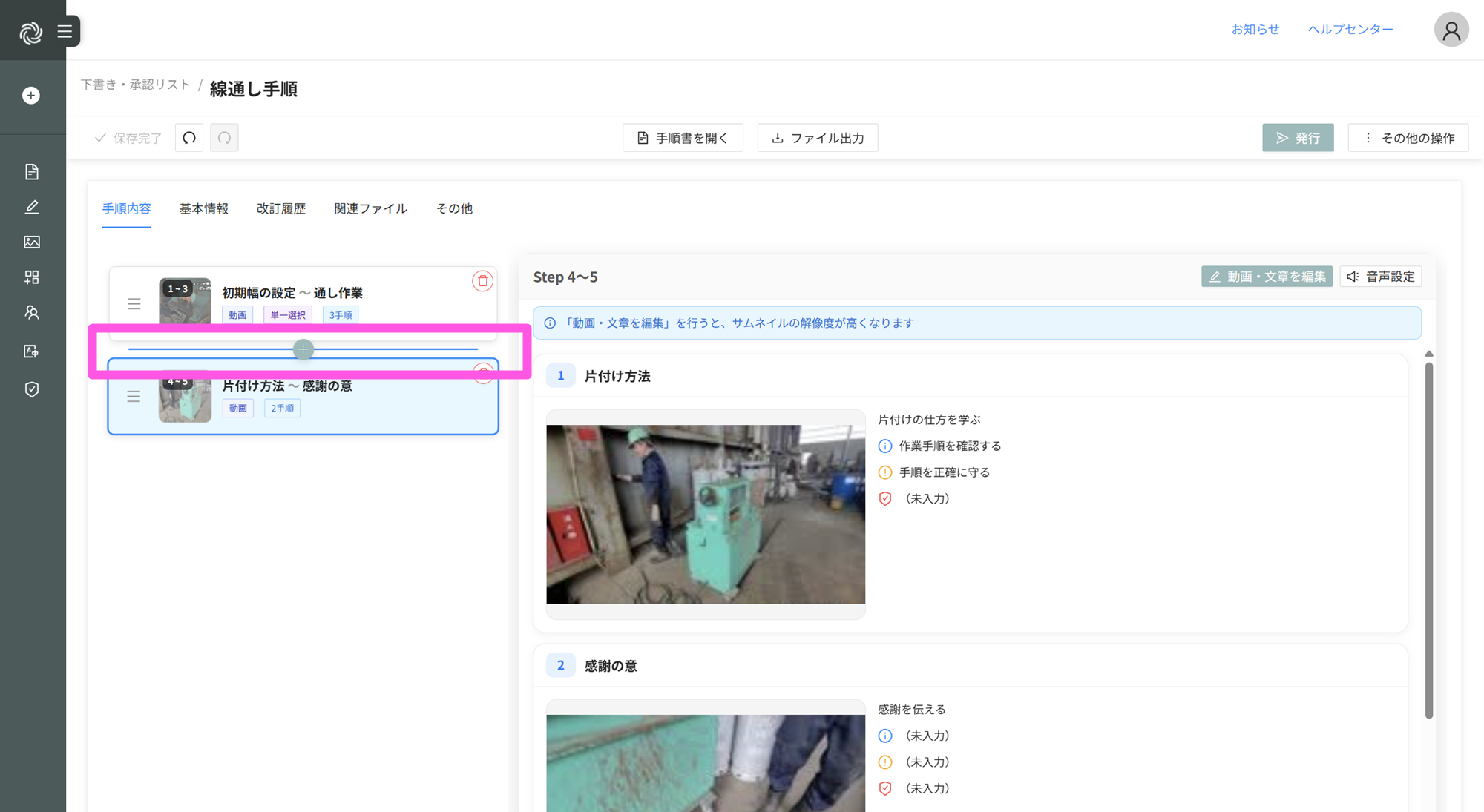Click the plus create icon in sidebar
Viewport: 1484px width, 812px height.
tap(31, 96)
